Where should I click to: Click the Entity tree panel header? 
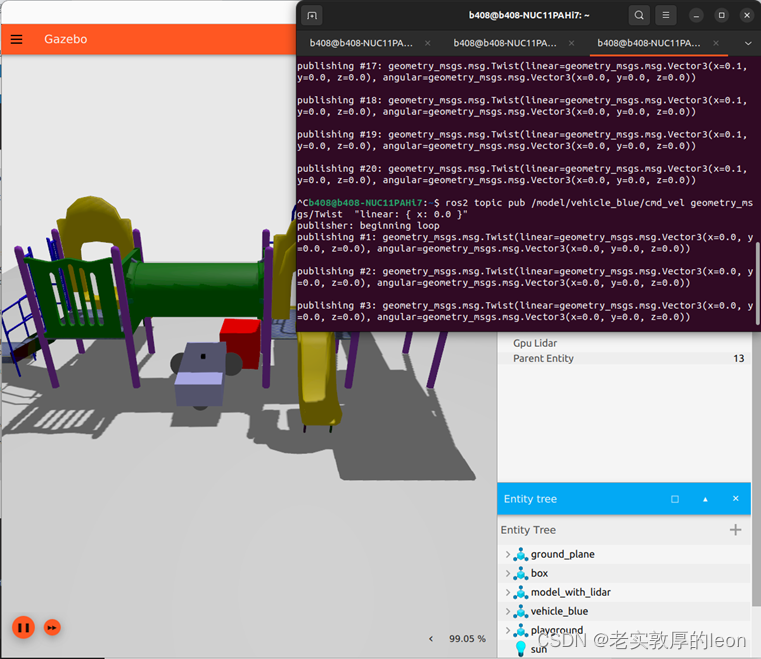pos(624,499)
